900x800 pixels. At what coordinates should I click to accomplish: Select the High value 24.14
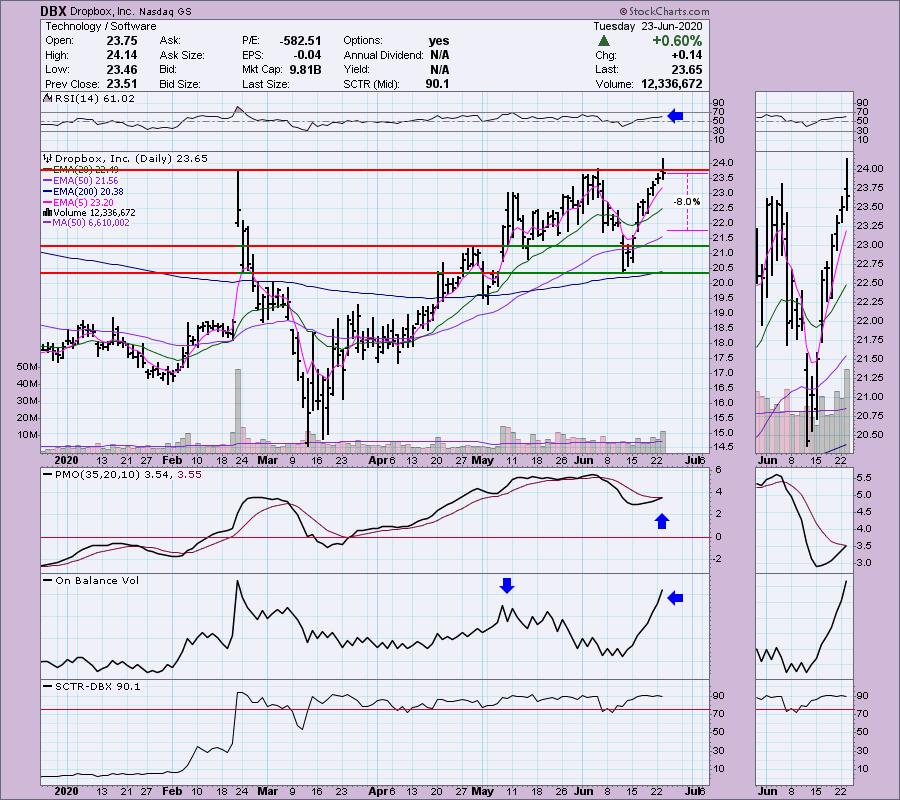point(122,55)
